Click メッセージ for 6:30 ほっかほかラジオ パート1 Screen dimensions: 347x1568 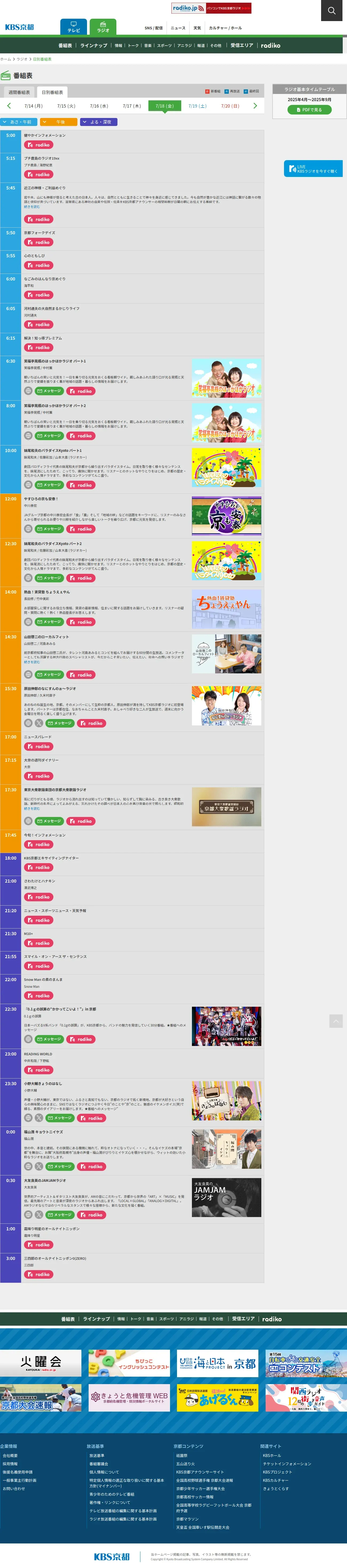(49, 391)
